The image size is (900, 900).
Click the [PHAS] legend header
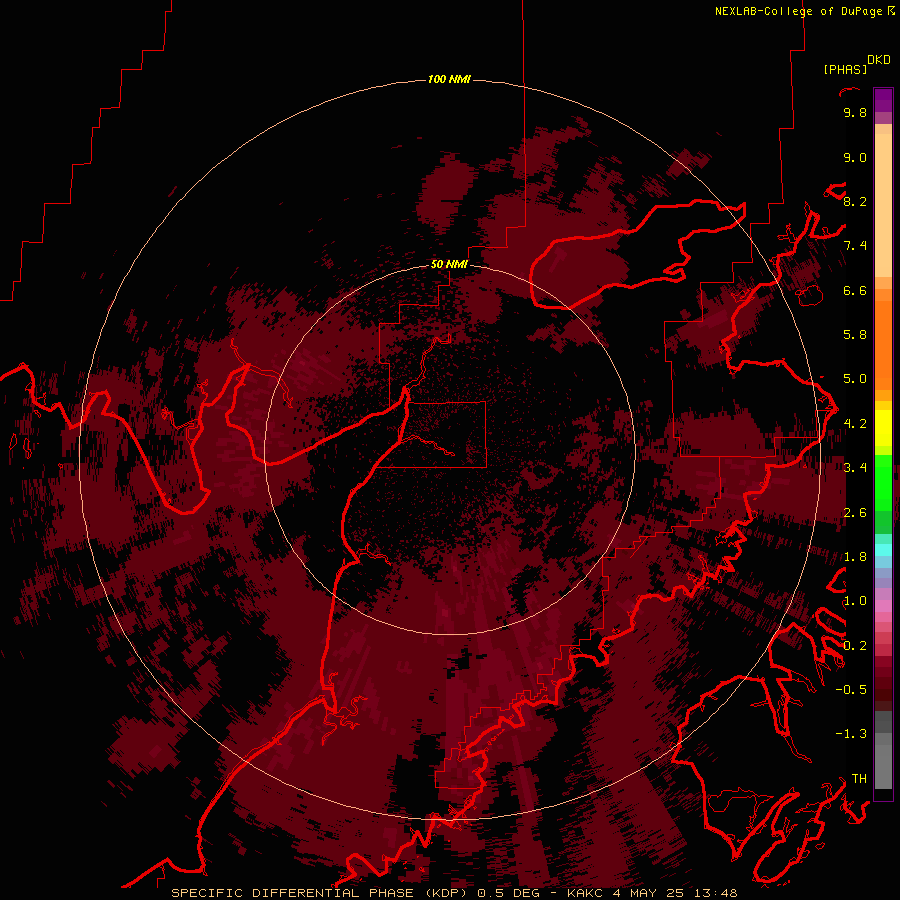[x=845, y=70]
